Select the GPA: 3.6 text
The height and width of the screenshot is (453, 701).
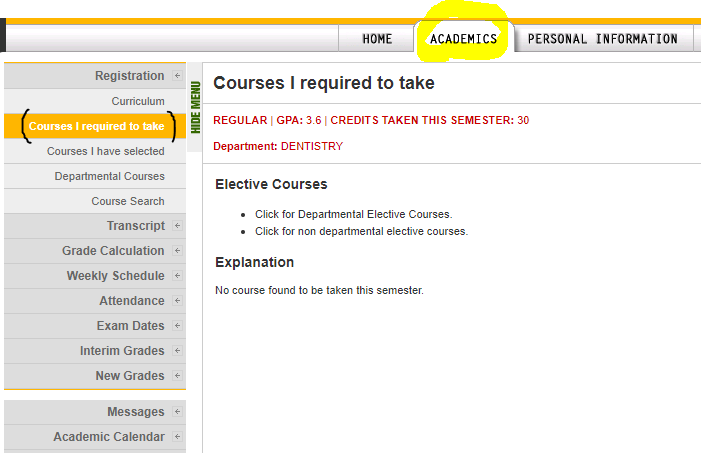click(x=299, y=120)
